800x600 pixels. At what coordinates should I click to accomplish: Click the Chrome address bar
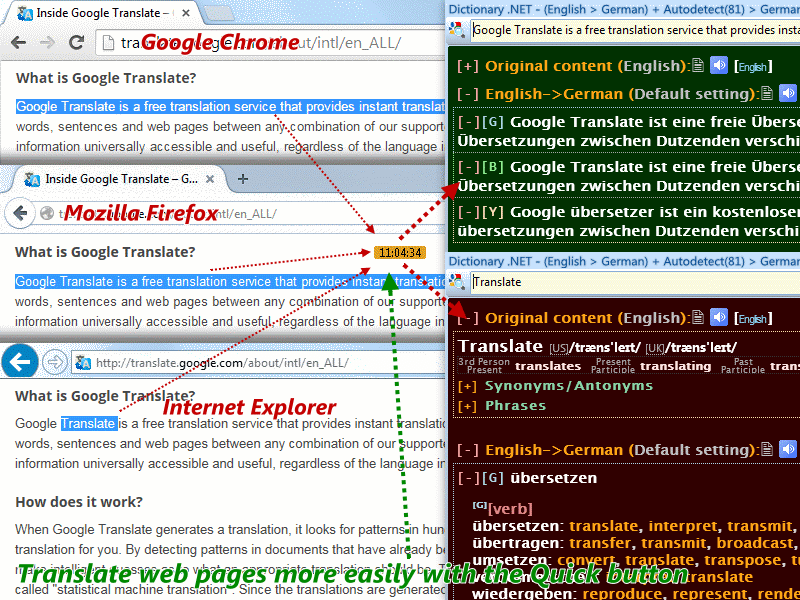(270, 43)
